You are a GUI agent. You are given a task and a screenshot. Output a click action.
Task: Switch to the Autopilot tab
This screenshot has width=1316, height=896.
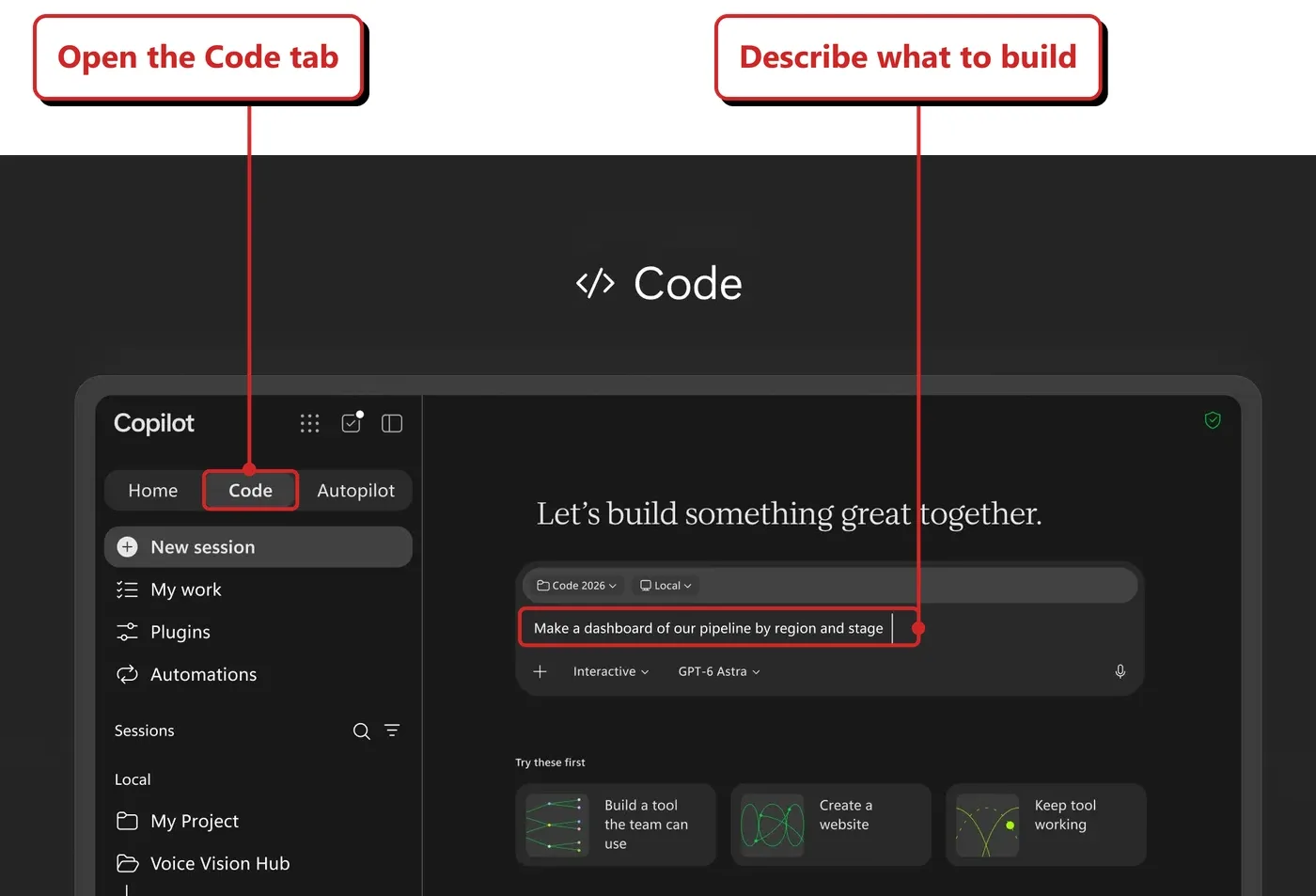(x=355, y=491)
